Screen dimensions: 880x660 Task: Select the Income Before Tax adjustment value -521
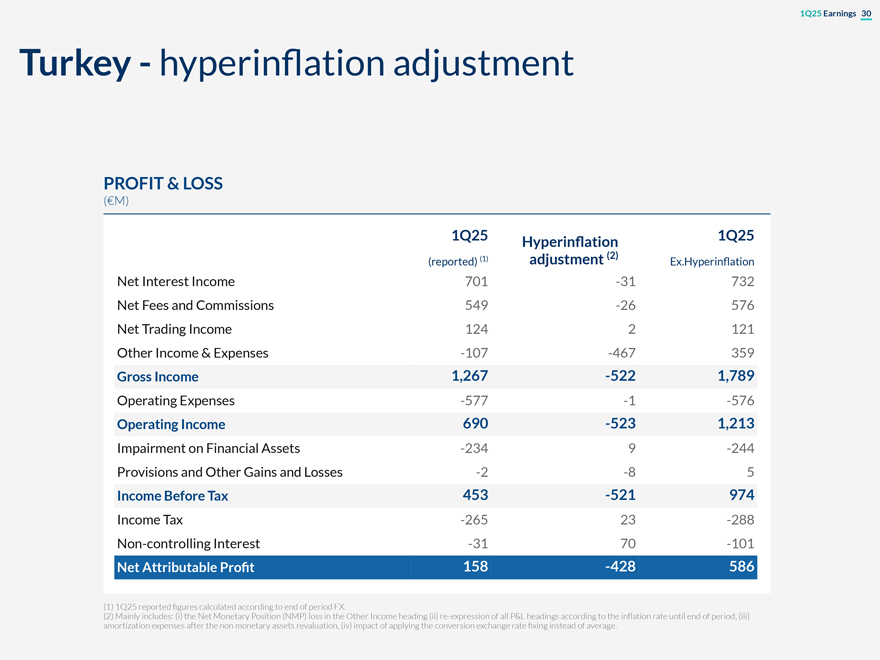tap(620, 495)
